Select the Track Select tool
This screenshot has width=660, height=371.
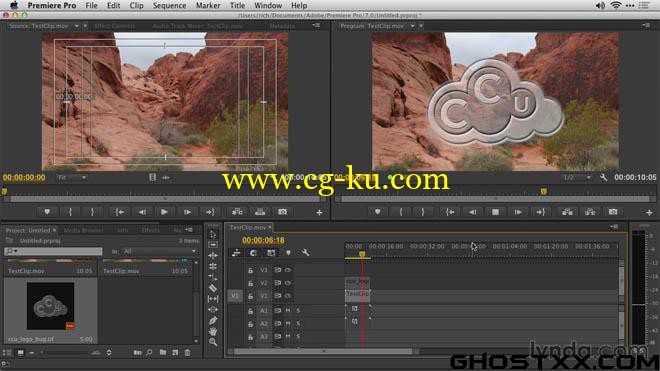point(213,245)
